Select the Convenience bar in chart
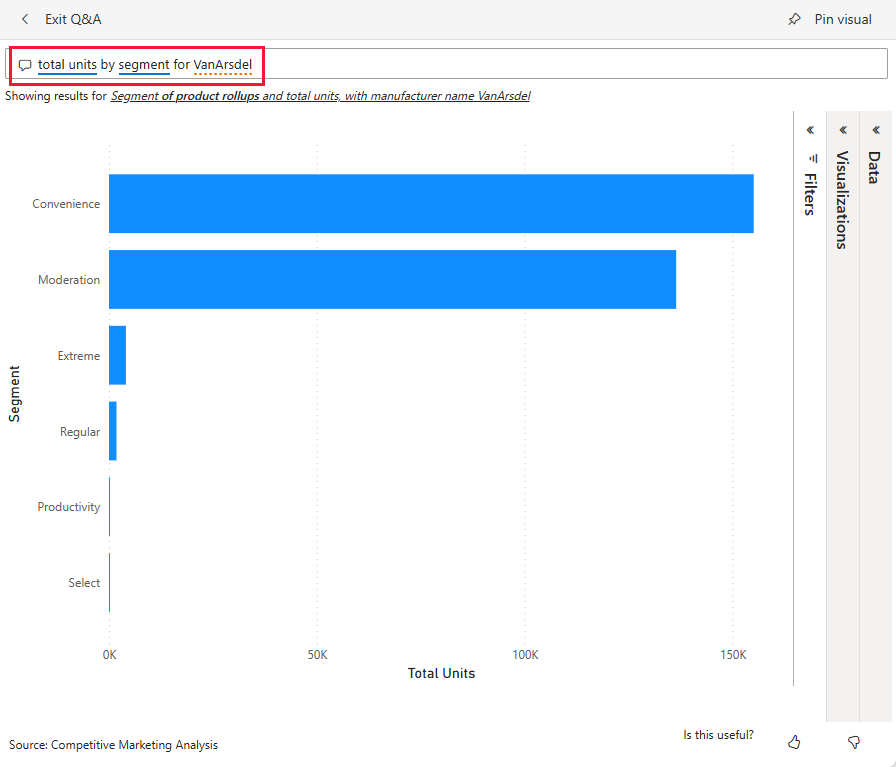This screenshot has width=896, height=767. click(431, 203)
